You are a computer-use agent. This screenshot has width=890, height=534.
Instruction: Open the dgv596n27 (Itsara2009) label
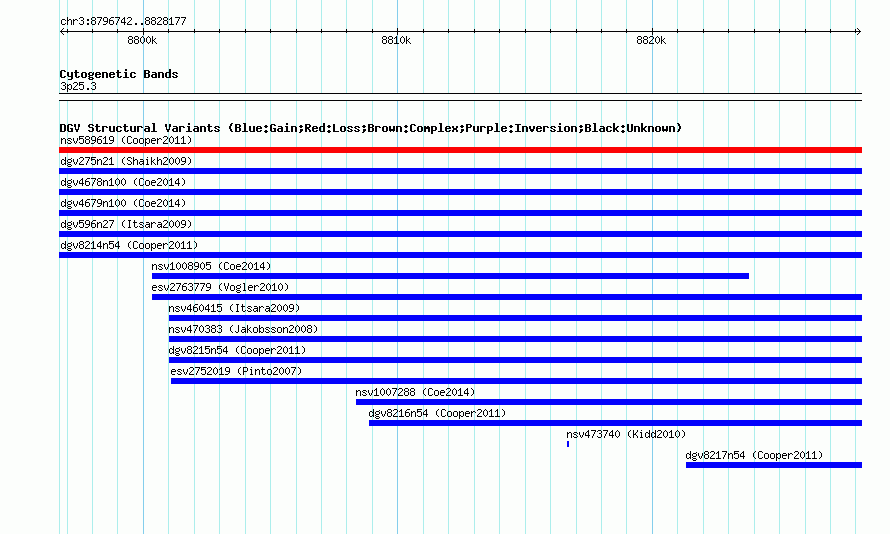[126, 224]
